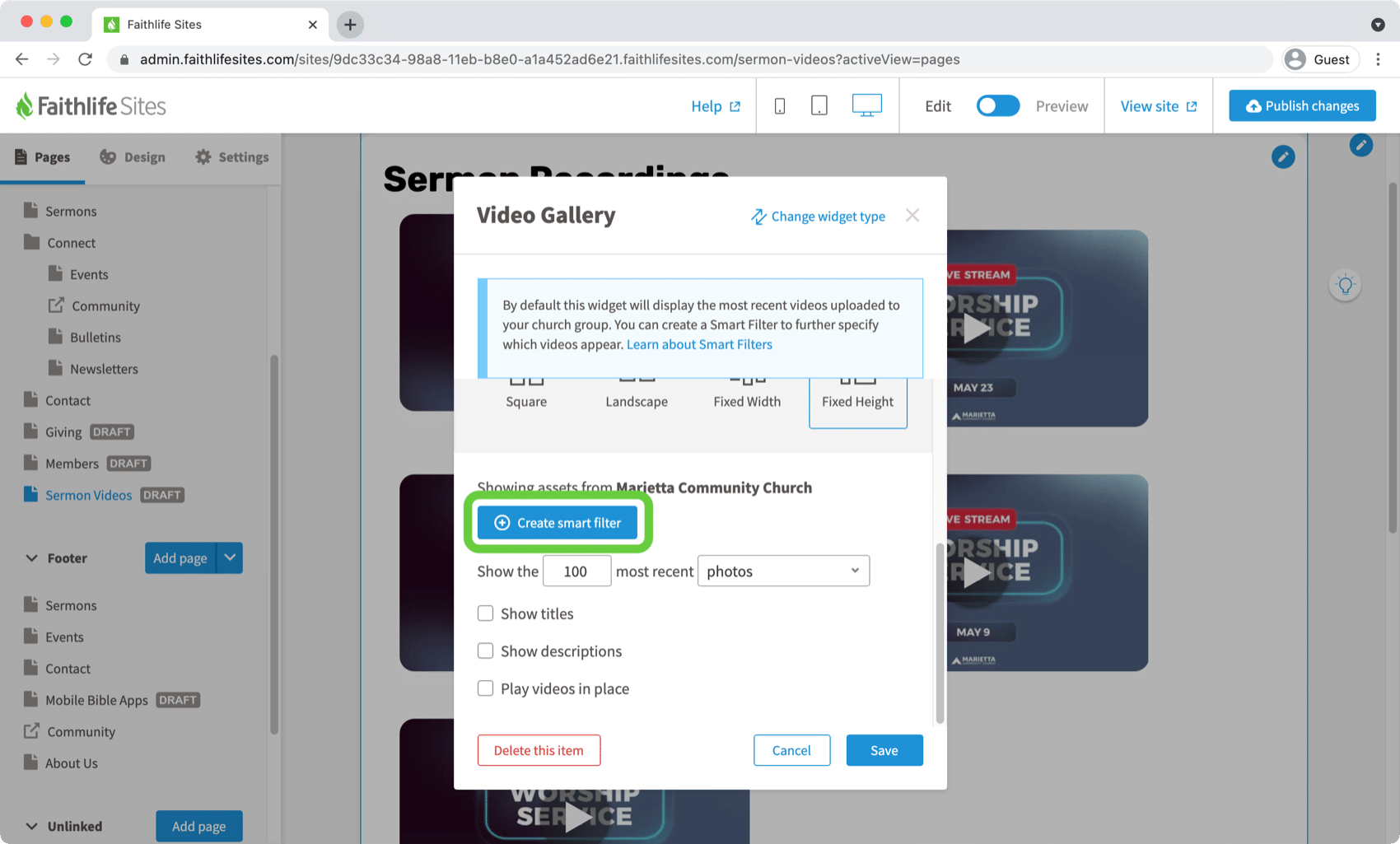Open the Events page under Connect

pos(78,274)
